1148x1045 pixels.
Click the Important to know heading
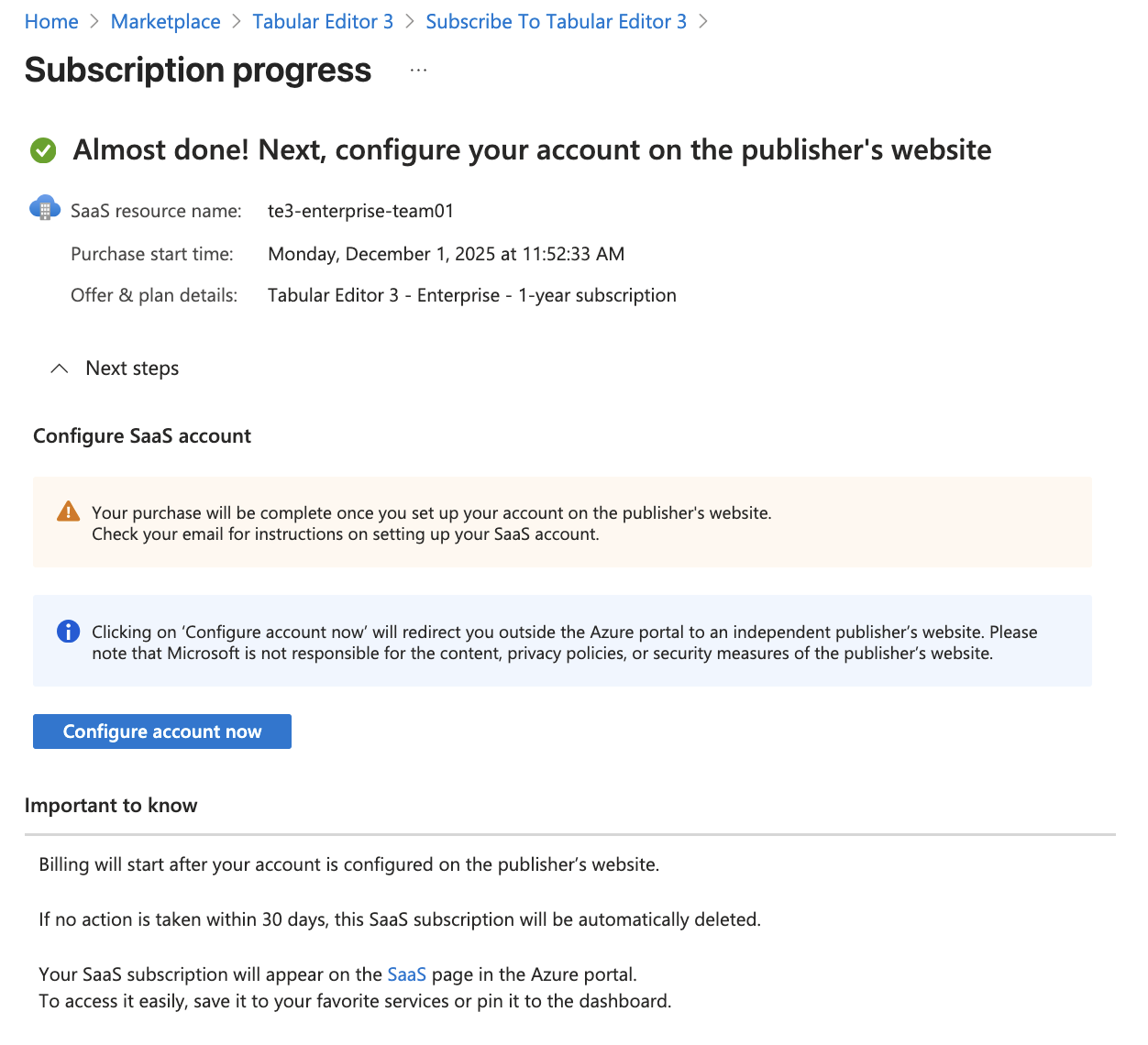[x=111, y=805]
